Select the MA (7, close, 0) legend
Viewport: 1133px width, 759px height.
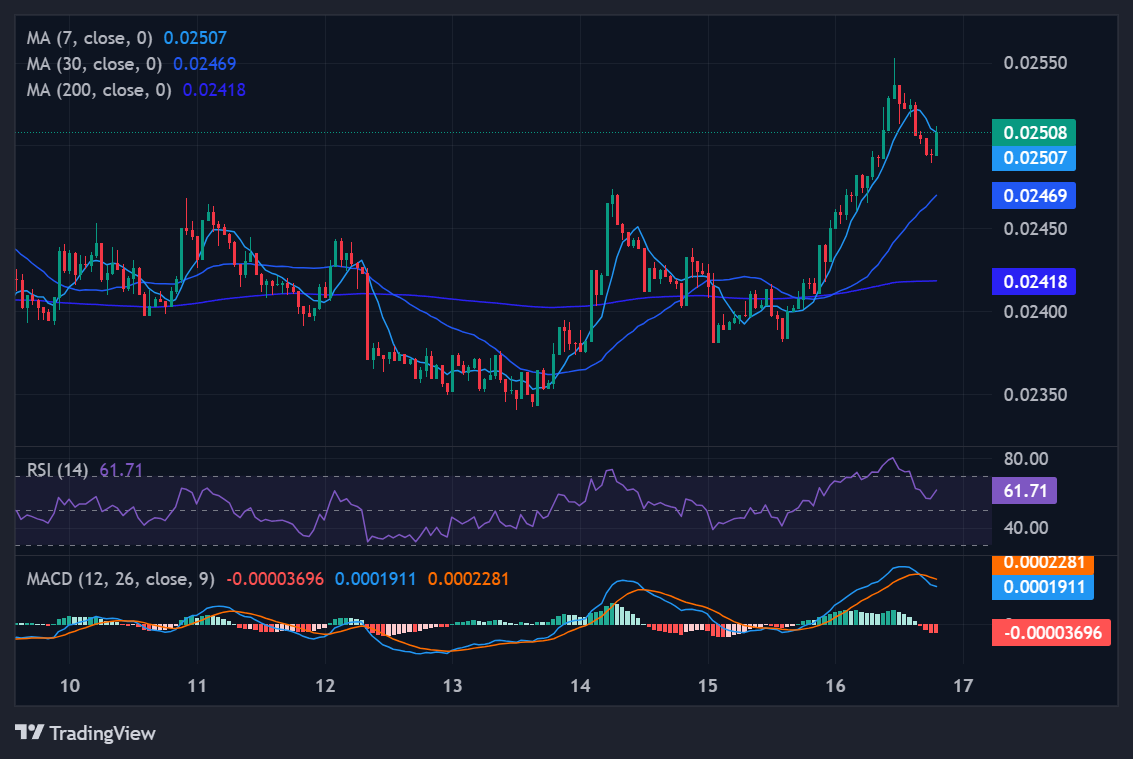tap(91, 38)
